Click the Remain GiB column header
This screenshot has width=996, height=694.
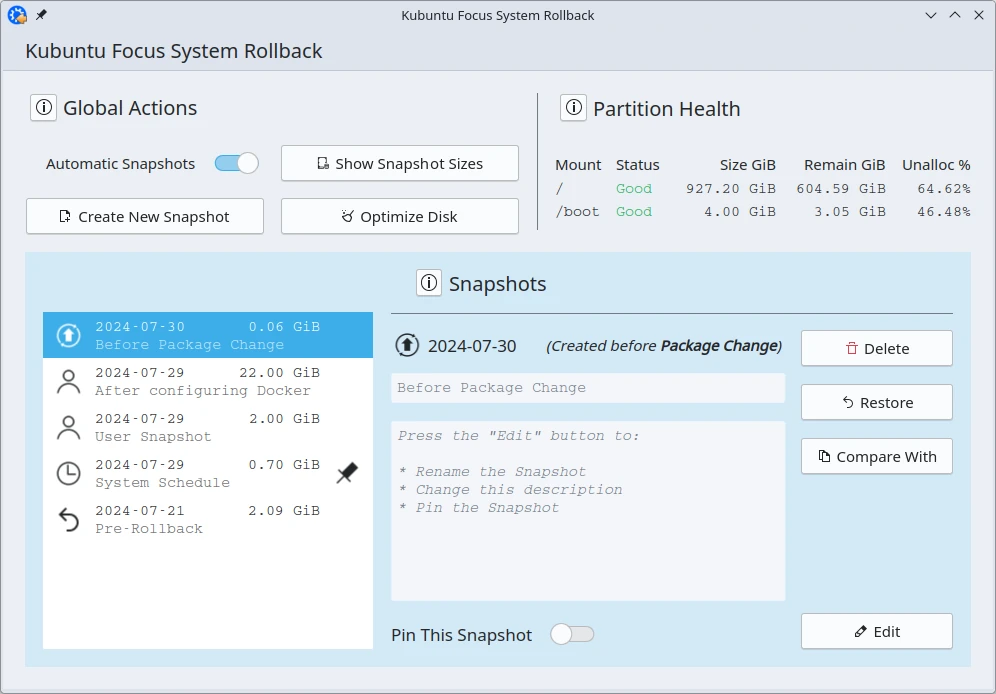844,165
